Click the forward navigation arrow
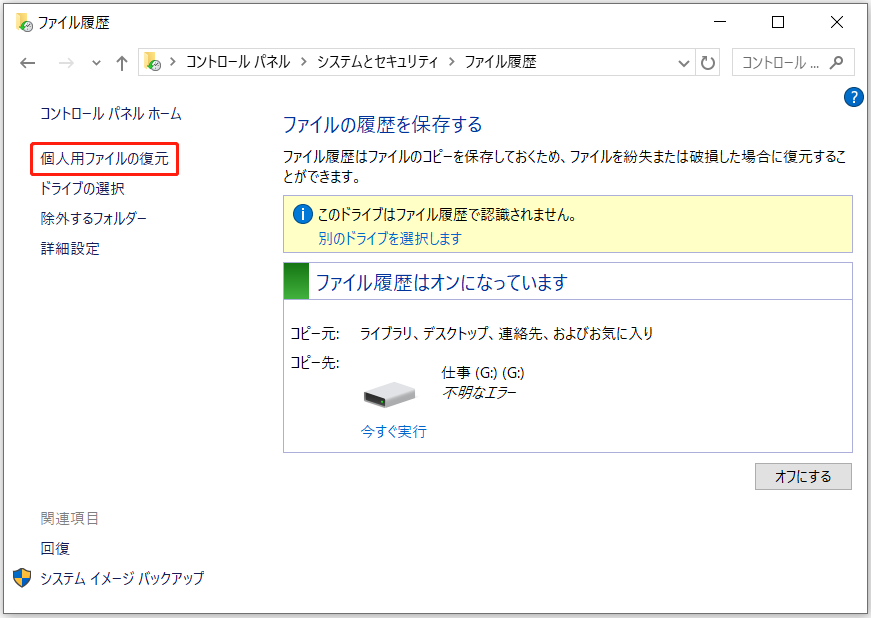This screenshot has height=618, width=871. 66,63
